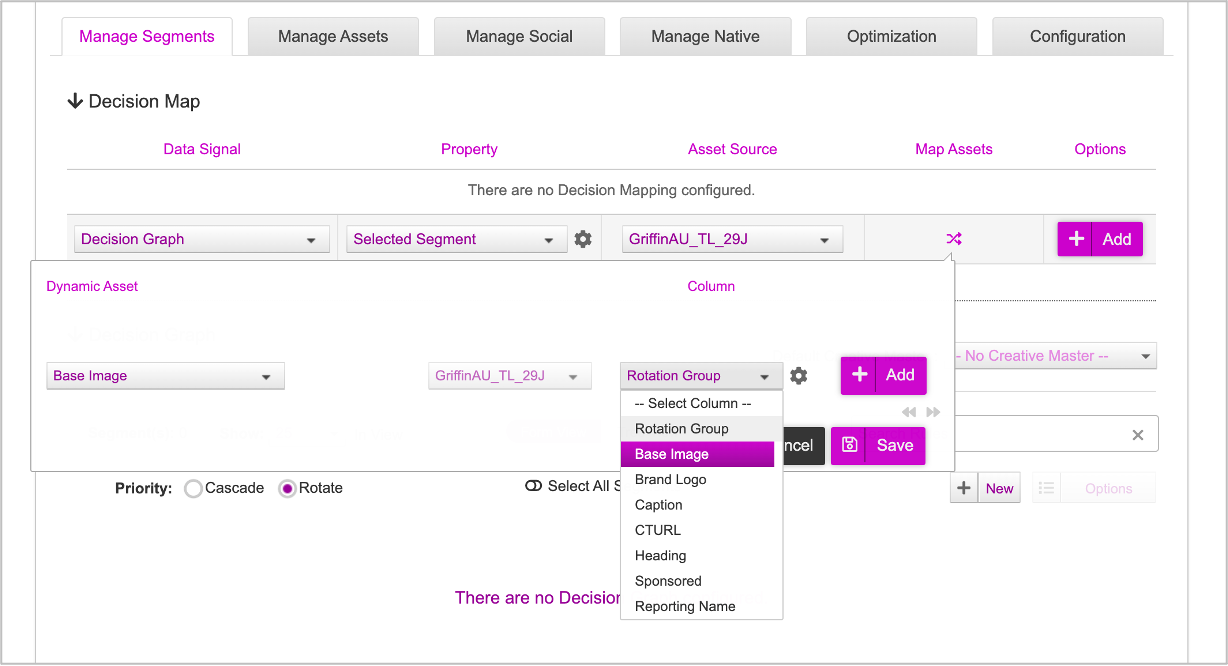Select the Cascade priority radio button
Screen dimensions: 1228x666
point(194,489)
